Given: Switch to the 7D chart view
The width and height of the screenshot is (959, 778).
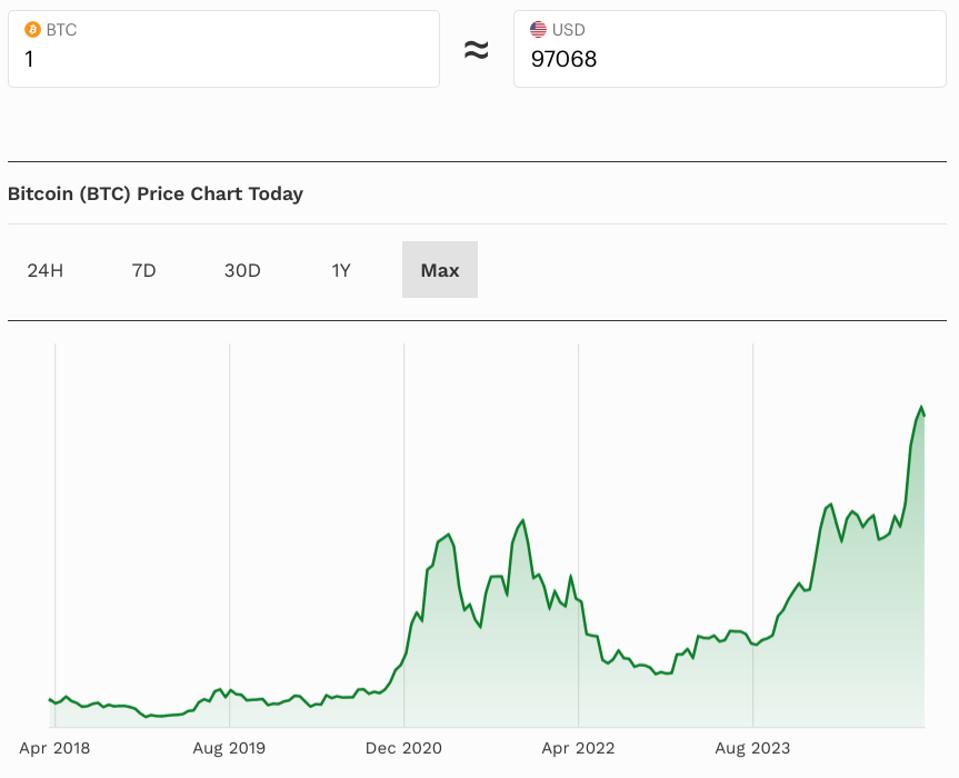Looking at the screenshot, I should click(x=144, y=269).
